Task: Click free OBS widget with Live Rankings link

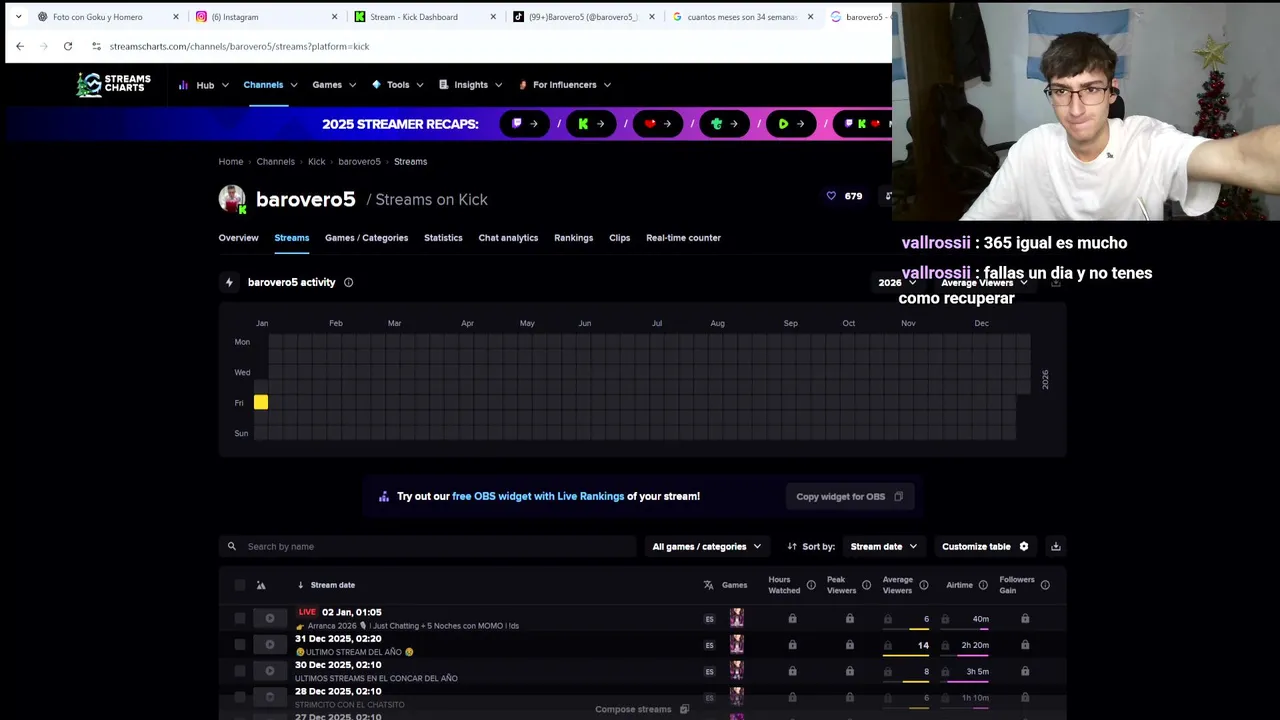Action: pyautogui.click(x=538, y=496)
